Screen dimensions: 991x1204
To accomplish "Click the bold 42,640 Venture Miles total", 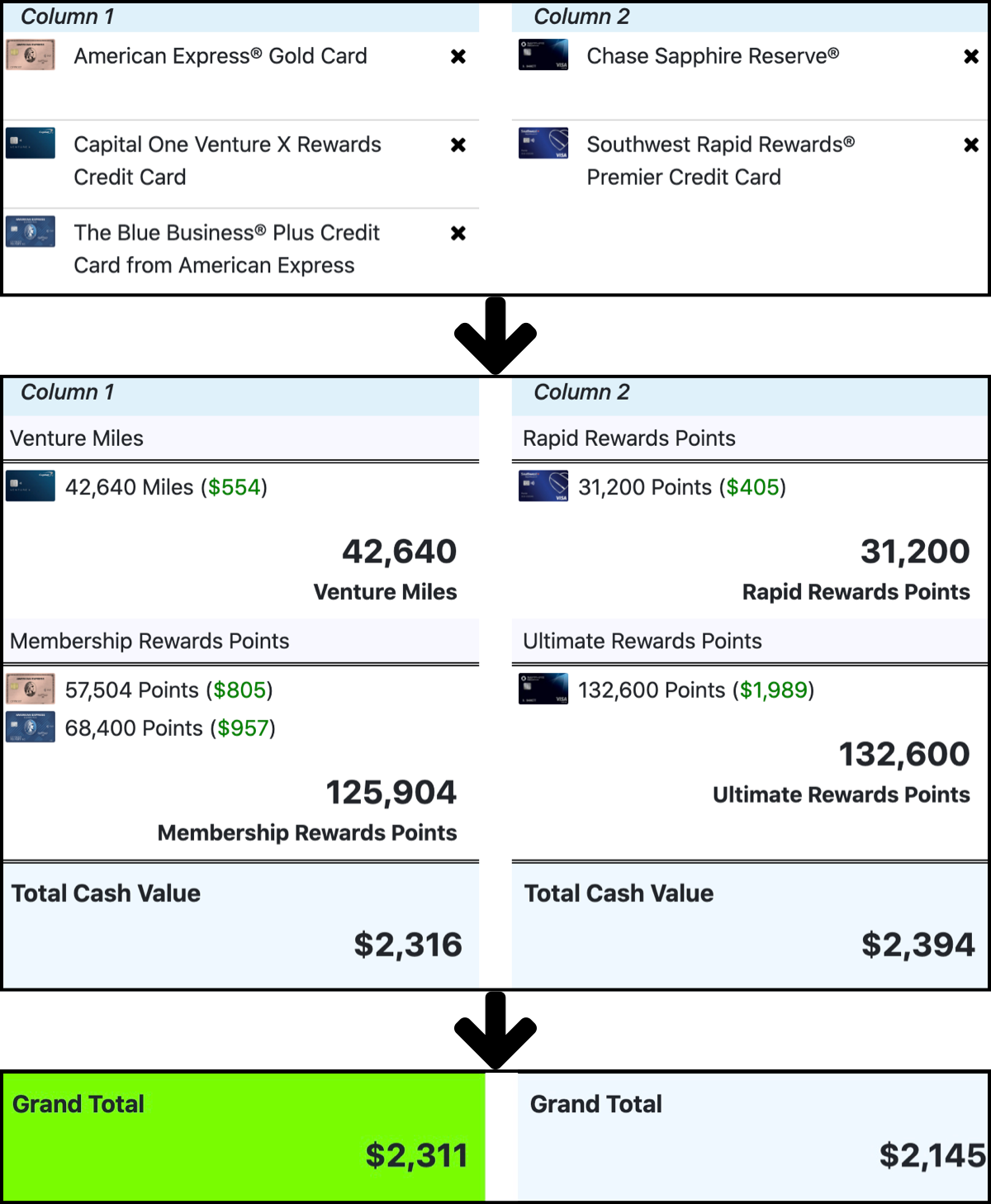I will tap(399, 552).
